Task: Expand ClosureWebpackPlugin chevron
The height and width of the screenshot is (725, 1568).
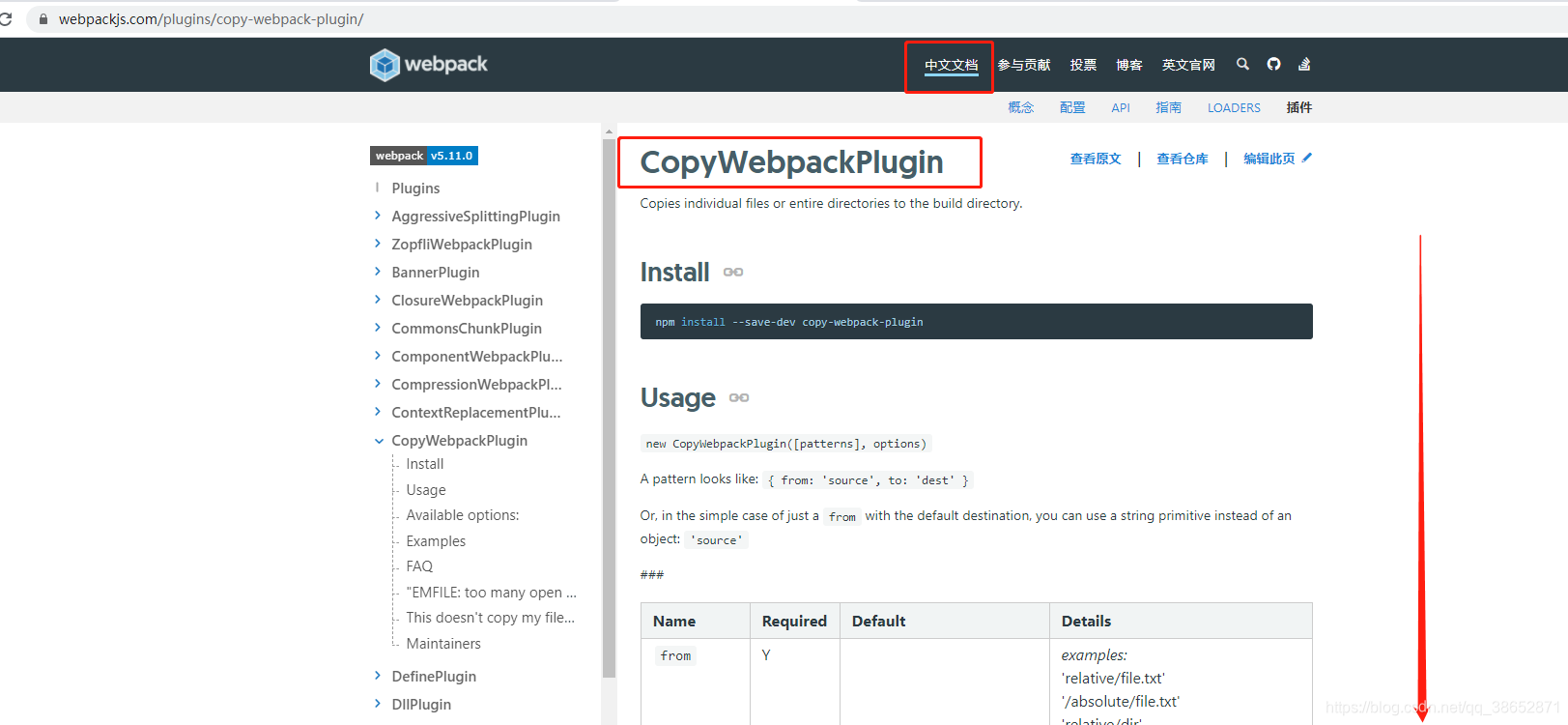Action: (378, 300)
